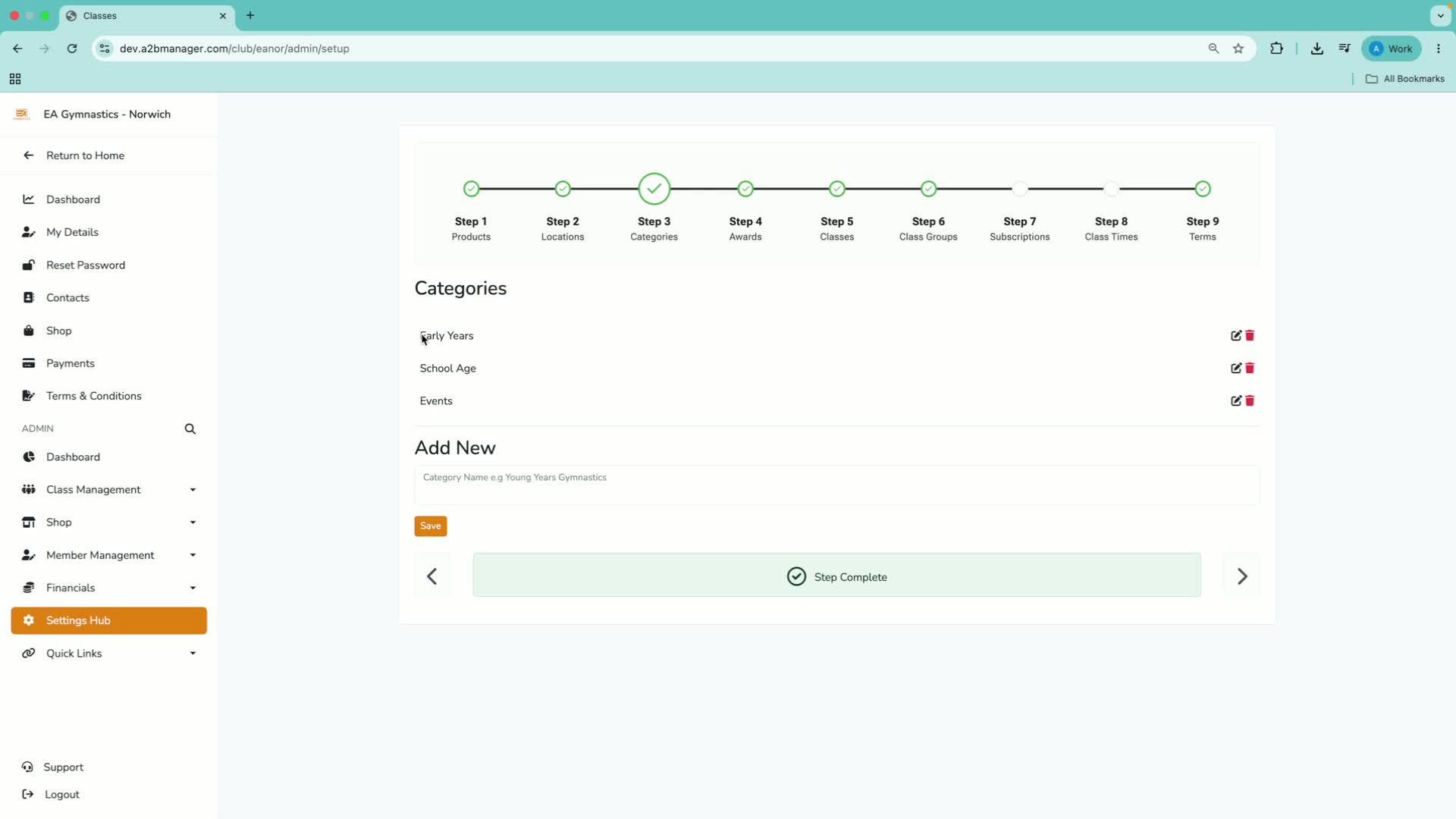Edit the Early Years category
The height and width of the screenshot is (819, 1456).
click(1236, 335)
